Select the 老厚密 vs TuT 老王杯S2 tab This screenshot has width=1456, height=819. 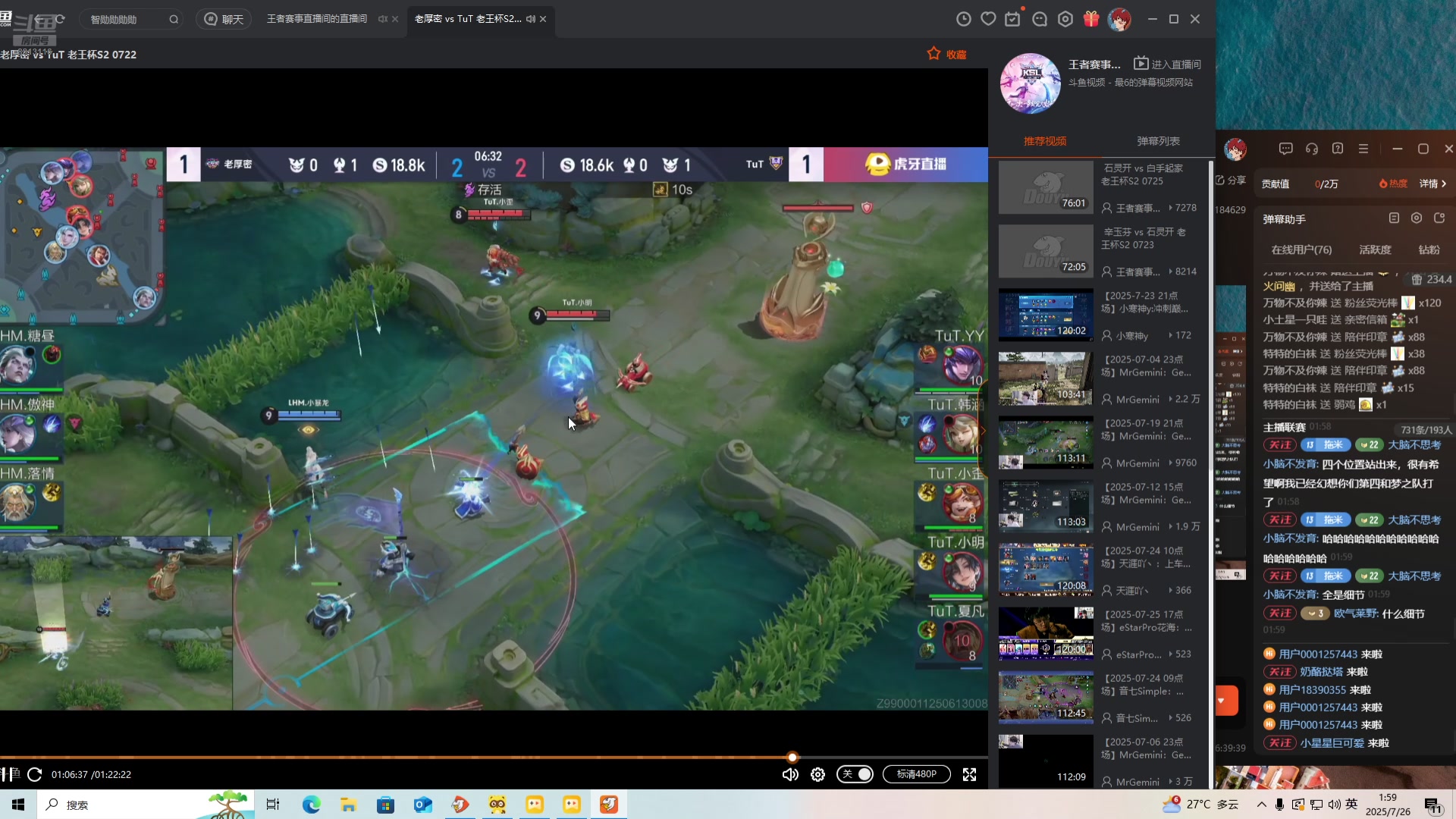click(468, 19)
